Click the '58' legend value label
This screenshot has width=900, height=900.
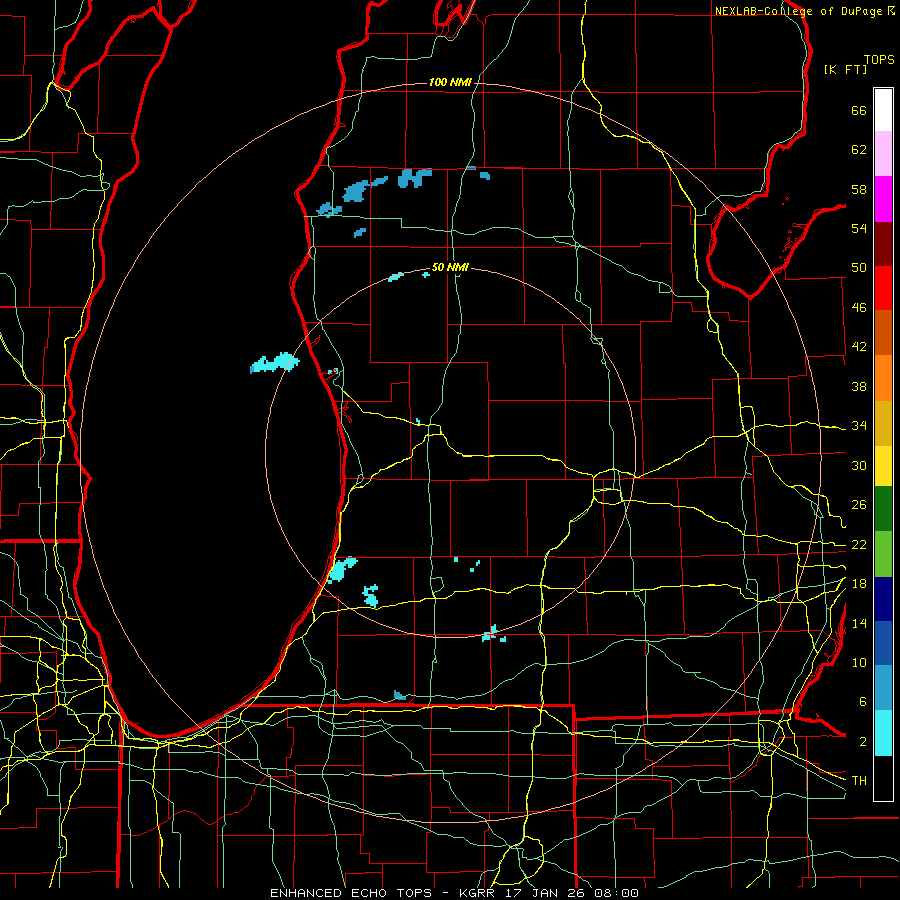pos(859,189)
